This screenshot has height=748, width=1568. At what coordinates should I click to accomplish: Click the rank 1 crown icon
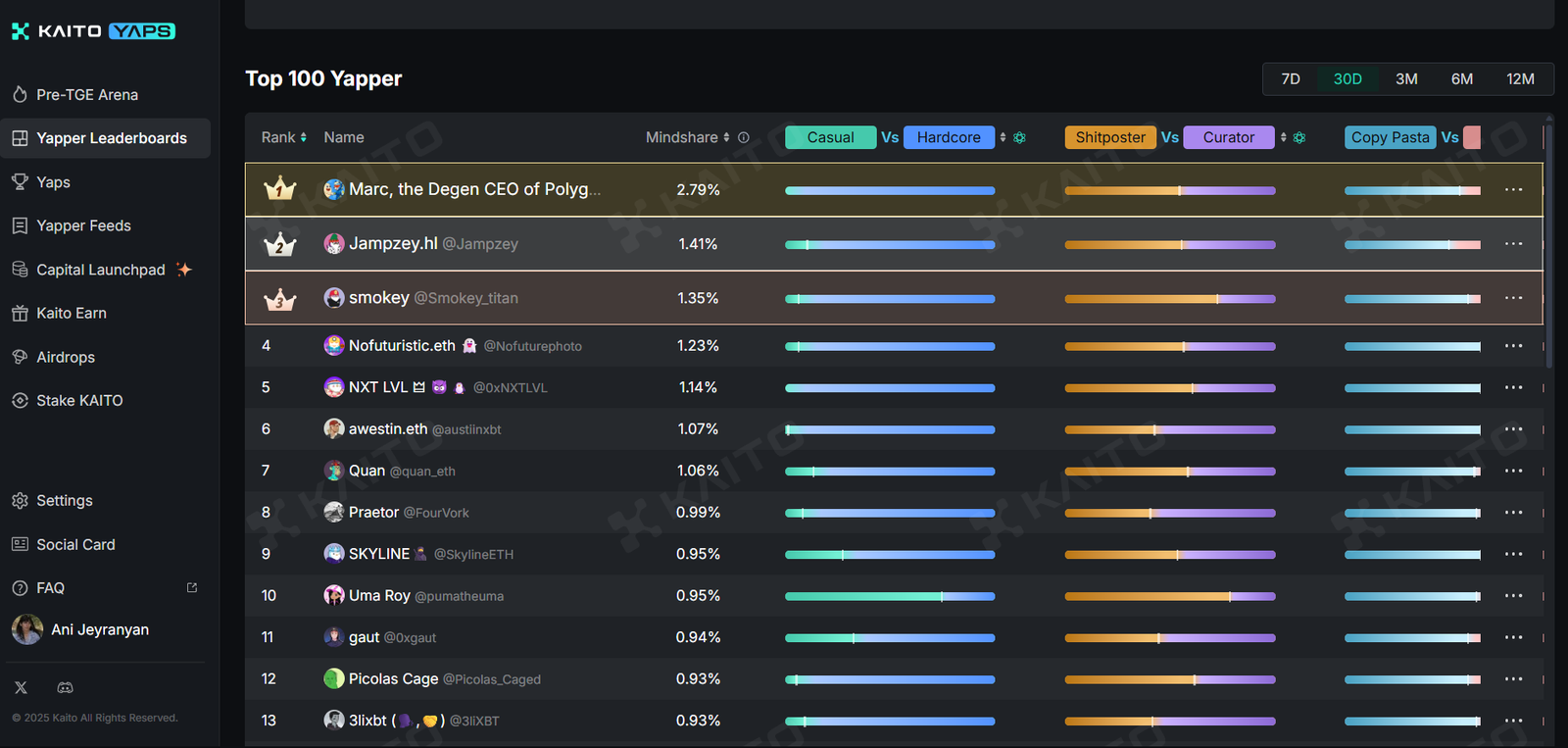(279, 188)
